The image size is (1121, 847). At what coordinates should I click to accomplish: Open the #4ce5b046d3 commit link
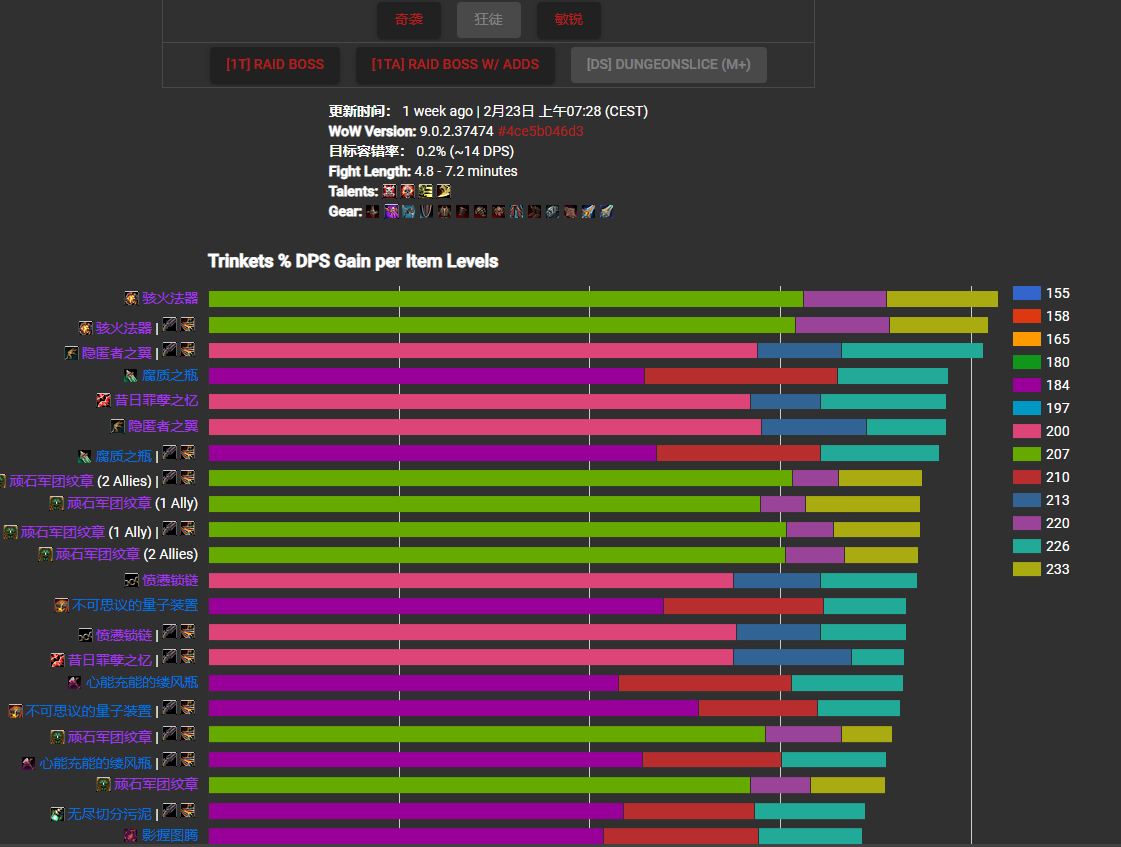coord(540,131)
